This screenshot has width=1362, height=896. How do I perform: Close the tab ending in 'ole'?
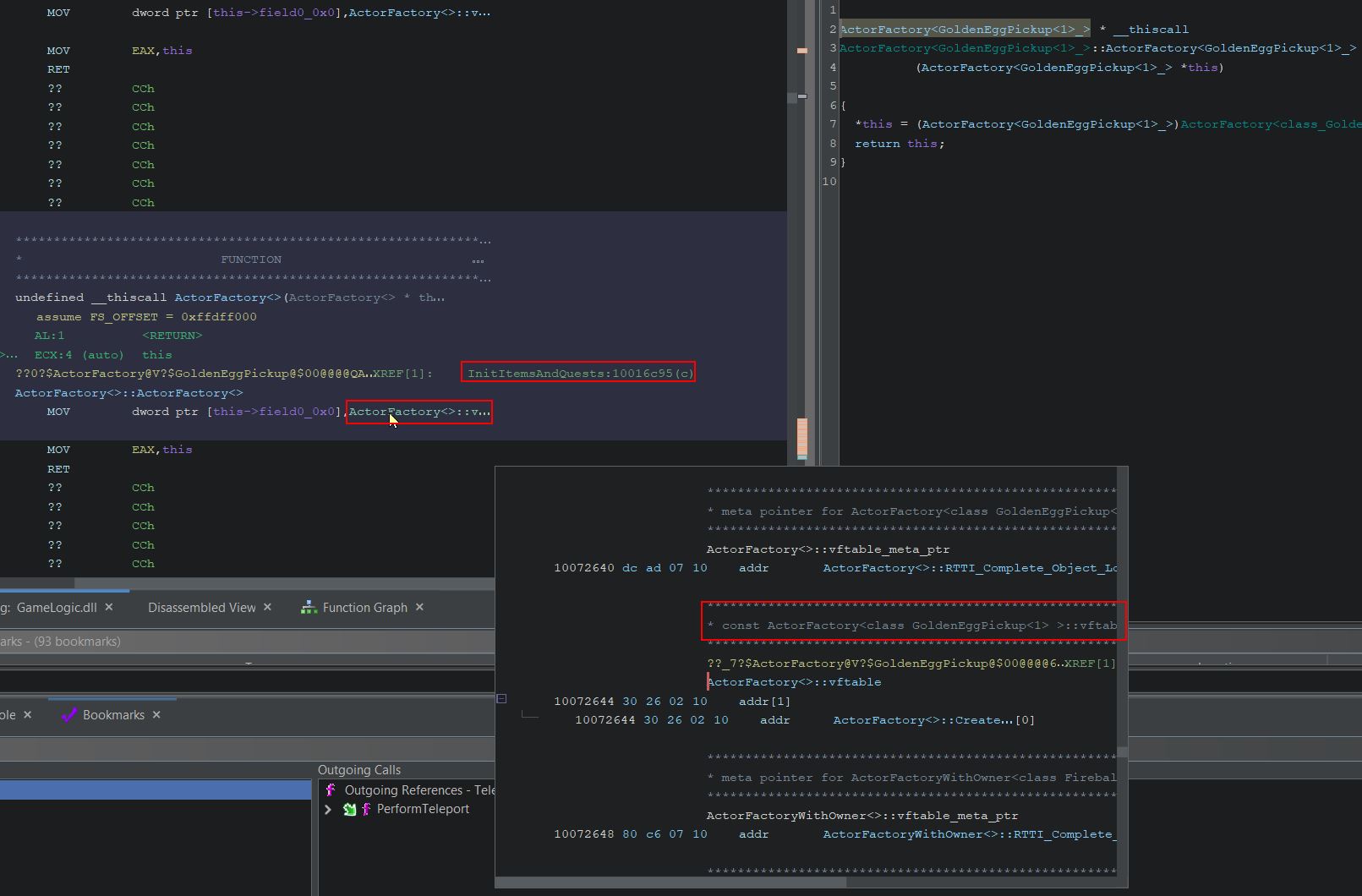(x=27, y=715)
